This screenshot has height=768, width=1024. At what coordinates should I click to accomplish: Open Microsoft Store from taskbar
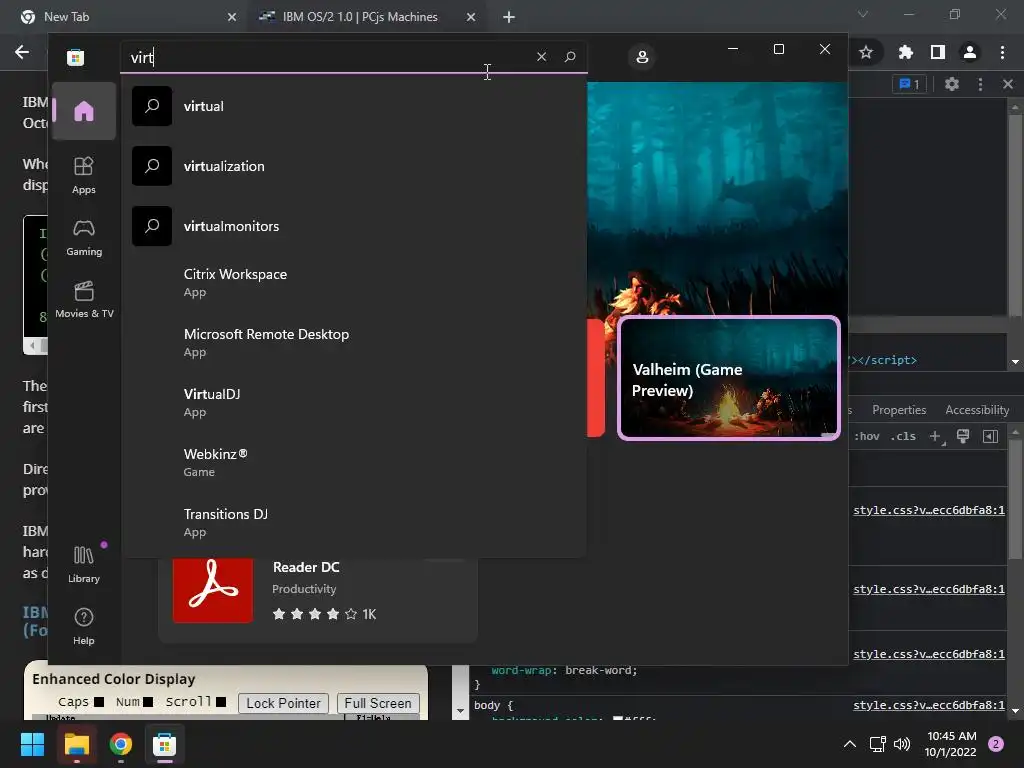(165, 744)
